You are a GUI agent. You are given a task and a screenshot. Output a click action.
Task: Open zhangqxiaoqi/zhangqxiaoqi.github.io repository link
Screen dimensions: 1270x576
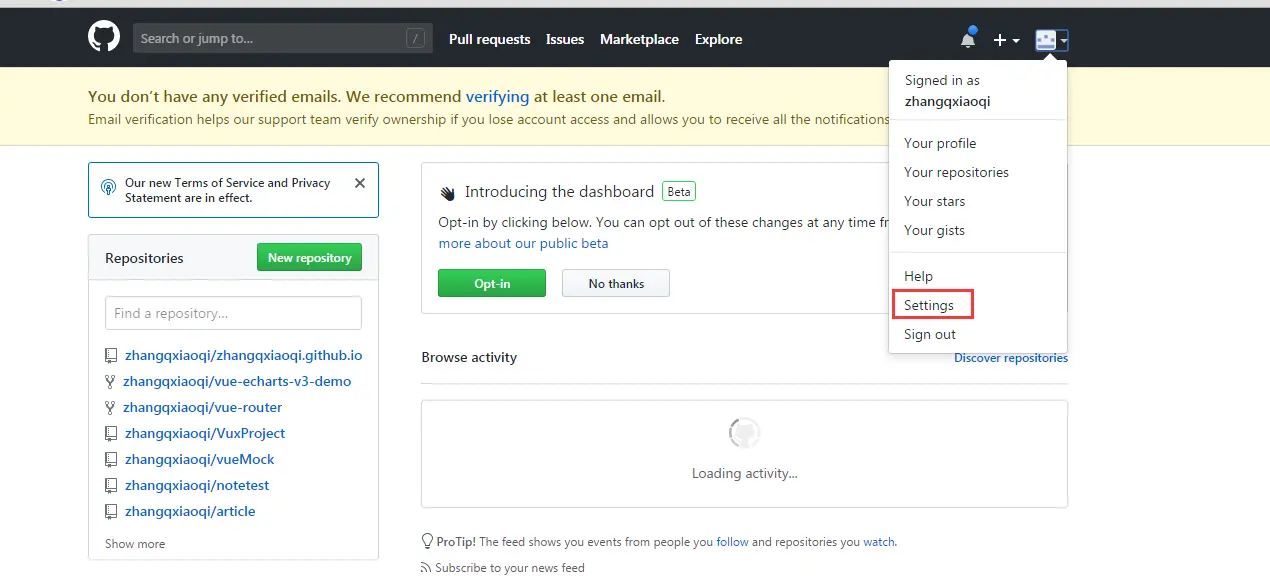[x=243, y=355]
